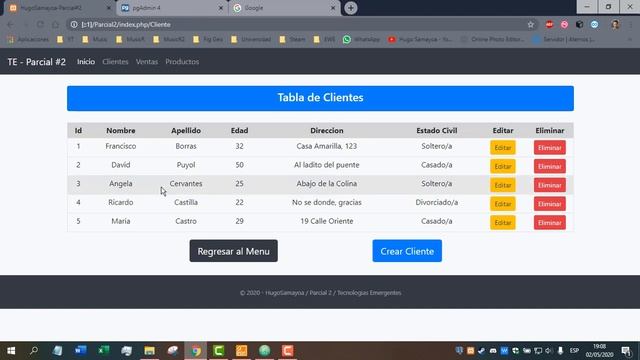Open the notification center icon
Screen dimensions: 640x360
626,351
